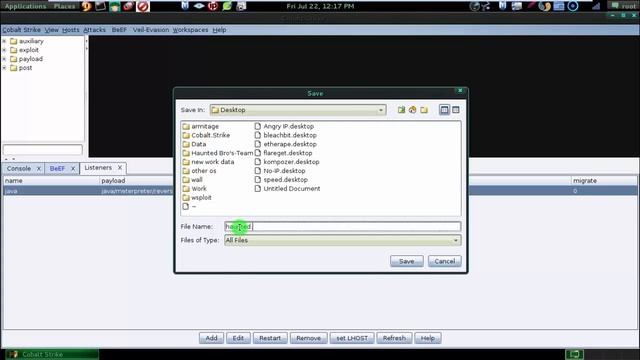Click the module search field under tree
The image size is (640, 360).
42,149
